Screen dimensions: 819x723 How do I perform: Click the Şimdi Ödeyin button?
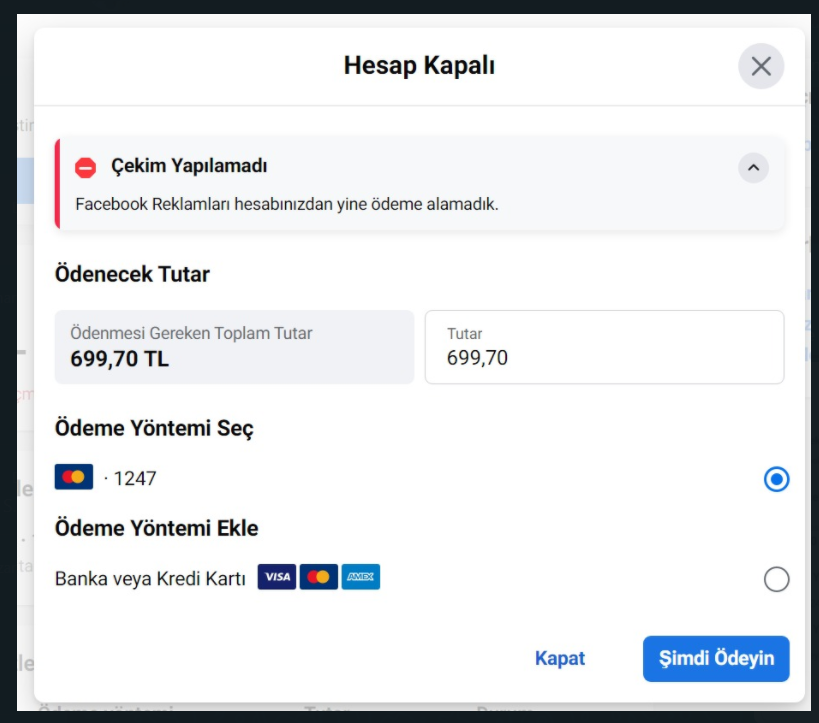[x=716, y=659]
